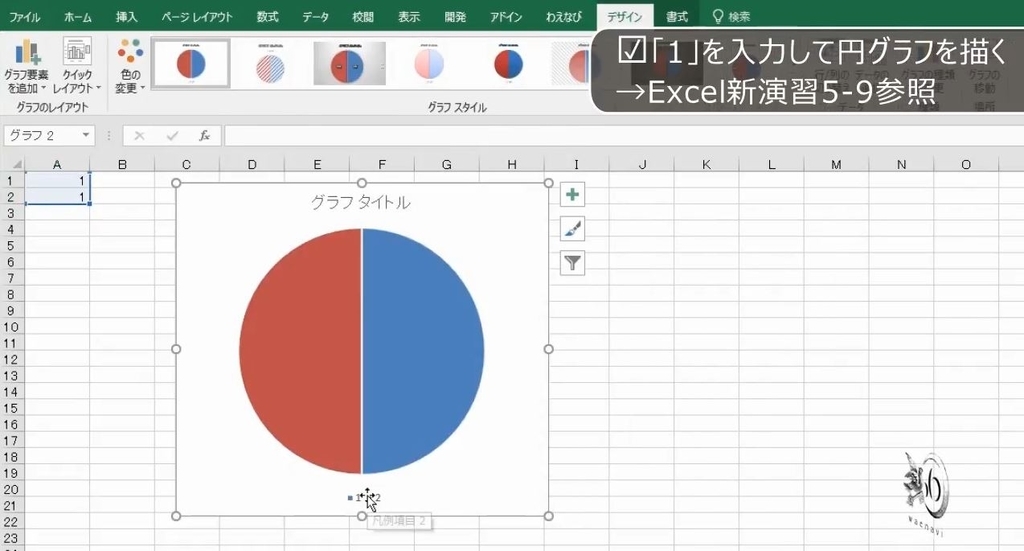Click into the formula bar input
The height and width of the screenshot is (551, 1024).
tap(624, 136)
